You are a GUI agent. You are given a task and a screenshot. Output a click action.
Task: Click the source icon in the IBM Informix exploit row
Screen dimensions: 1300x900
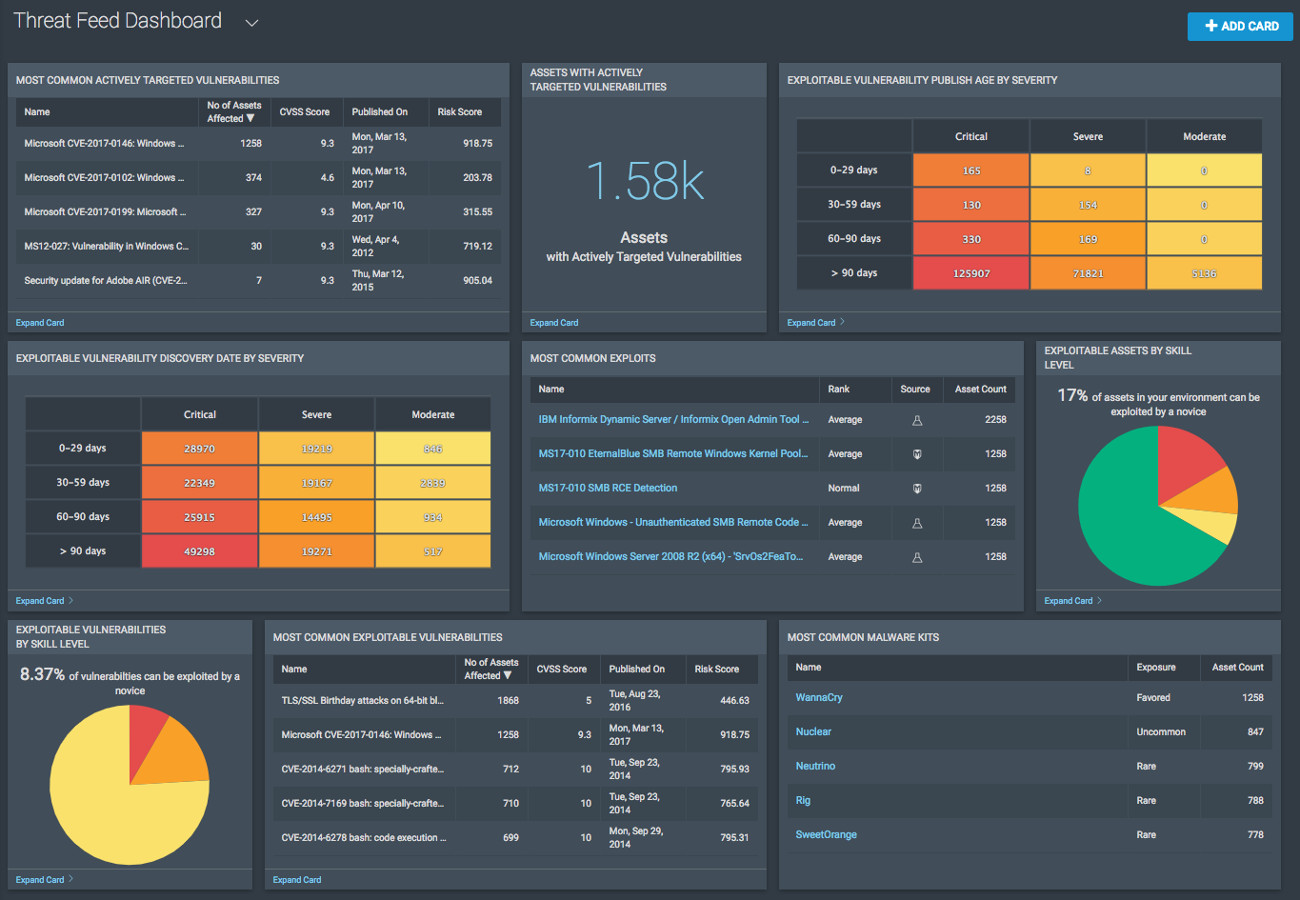pyautogui.click(x=917, y=420)
